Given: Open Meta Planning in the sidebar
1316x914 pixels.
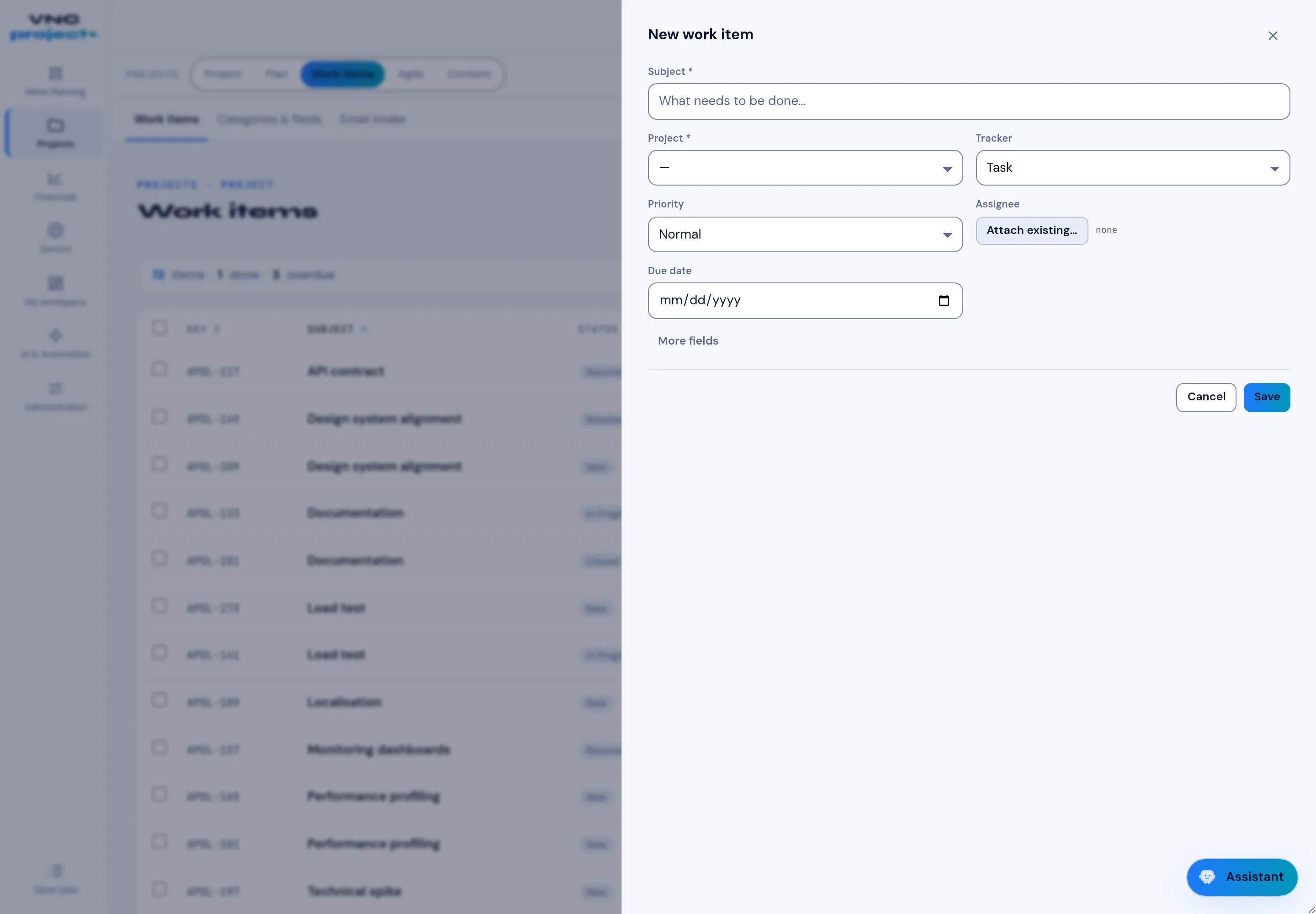Looking at the screenshot, I should (x=55, y=81).
